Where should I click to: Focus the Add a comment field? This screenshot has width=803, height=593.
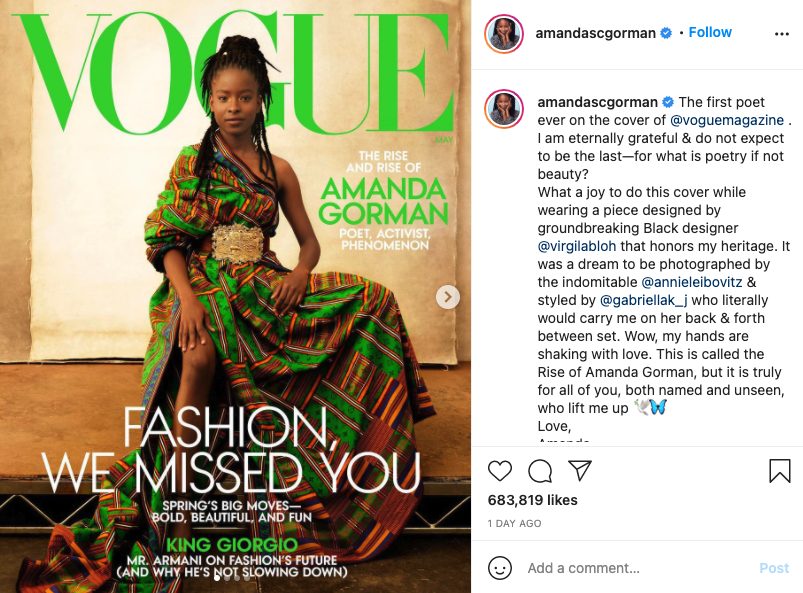click(x=637, y=568)
